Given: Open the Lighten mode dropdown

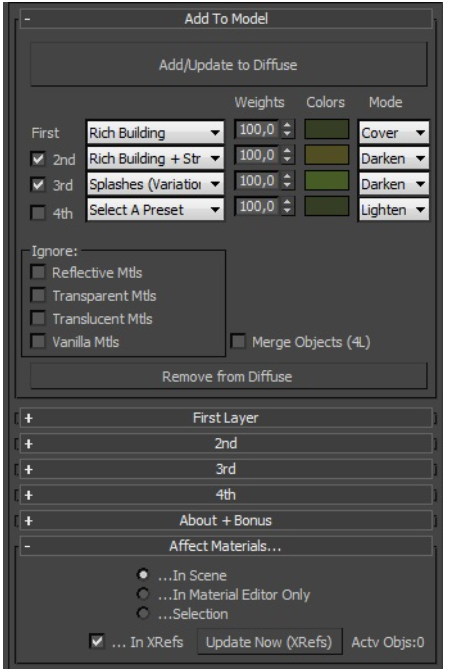Looking at the screenshot, I should point(393,210).
